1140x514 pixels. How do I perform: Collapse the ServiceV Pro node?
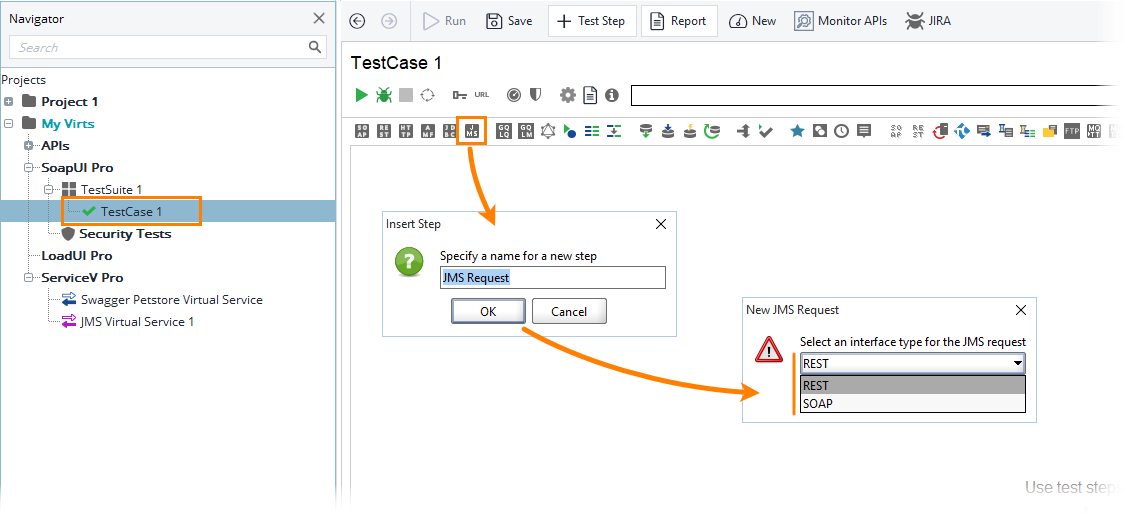tap(28, 278)
